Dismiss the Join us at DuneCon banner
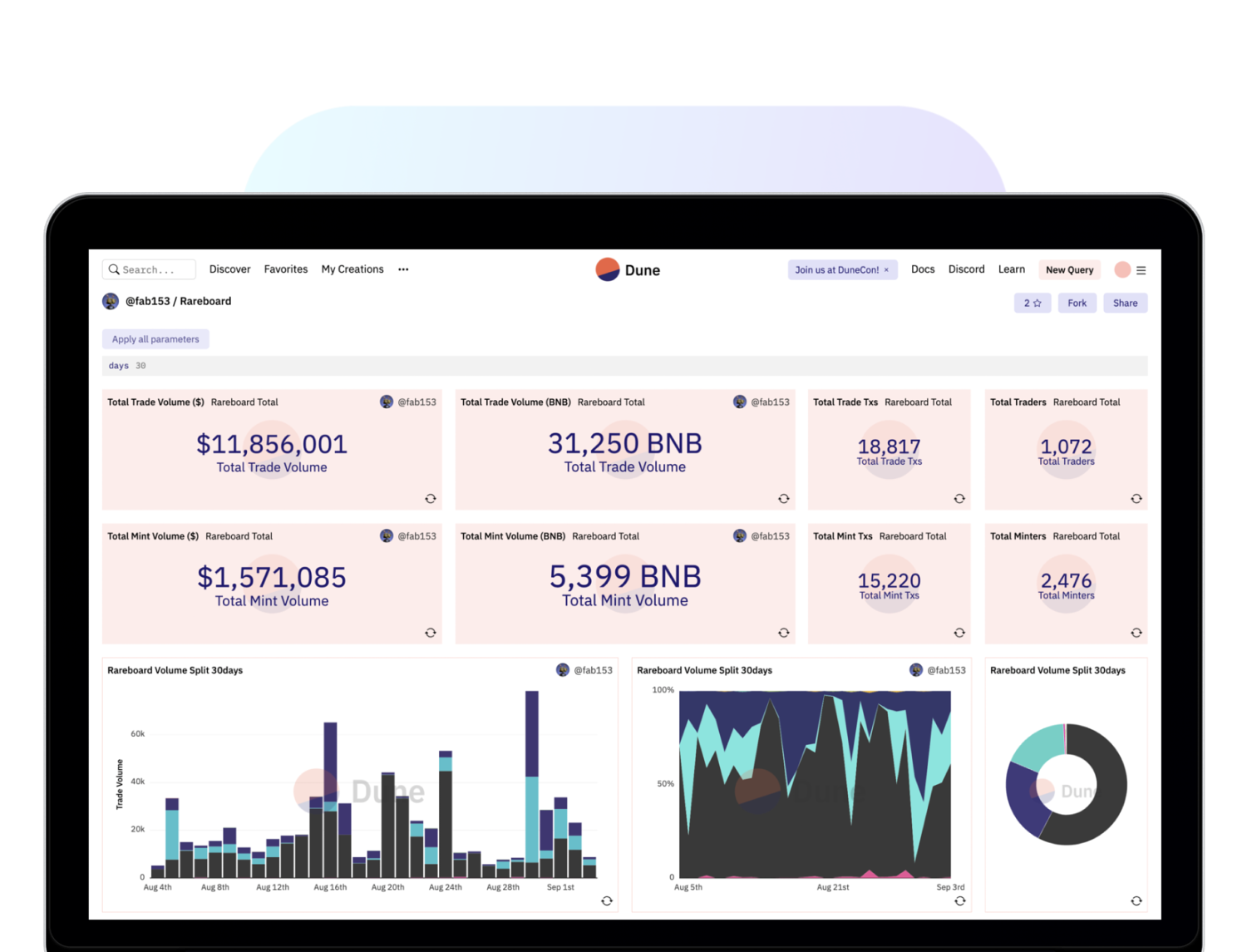This screenshot has width=1247, height=952. point(886,270)
